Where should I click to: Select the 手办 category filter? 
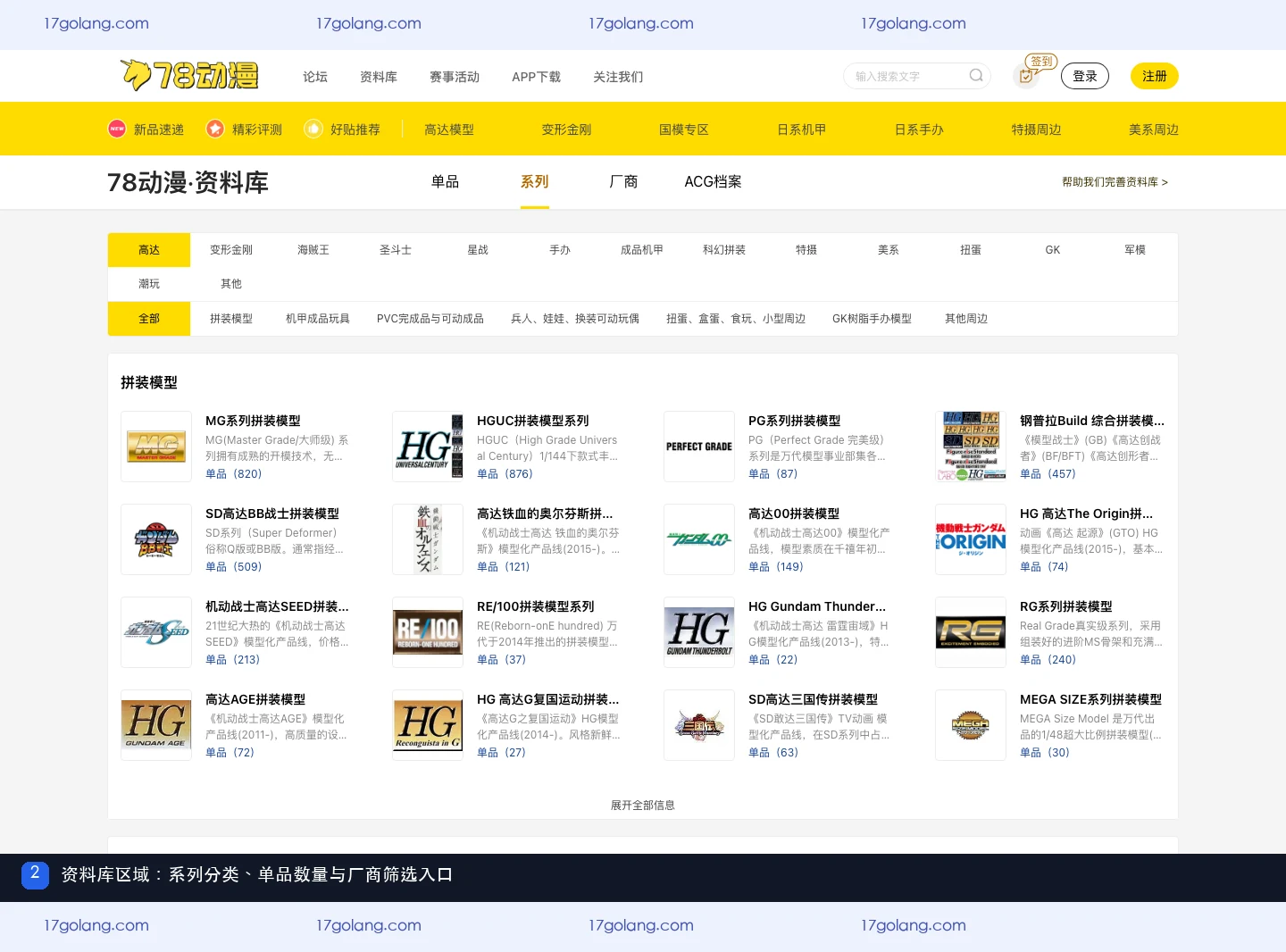click(560, 250)
